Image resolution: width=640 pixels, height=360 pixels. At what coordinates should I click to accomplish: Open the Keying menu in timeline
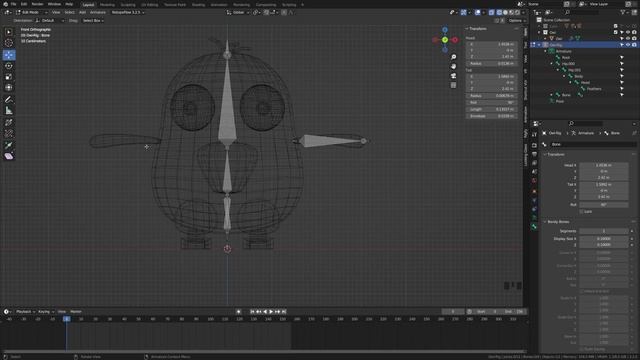tap(45, 311)
